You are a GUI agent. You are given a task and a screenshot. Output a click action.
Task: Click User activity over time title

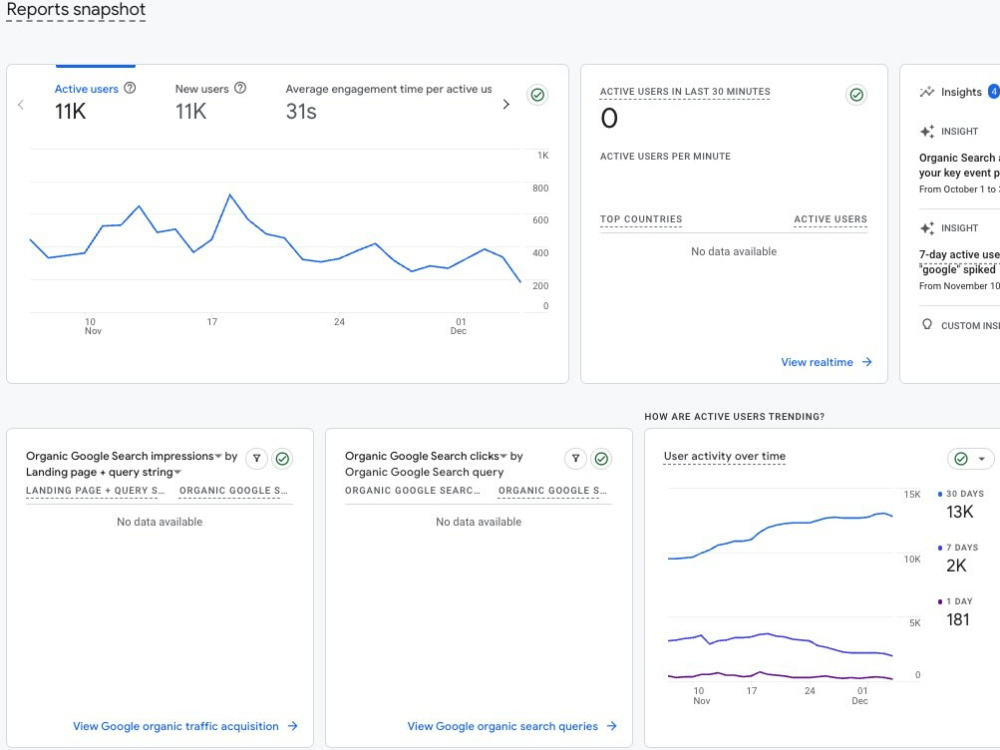click(x=724, y=456)
